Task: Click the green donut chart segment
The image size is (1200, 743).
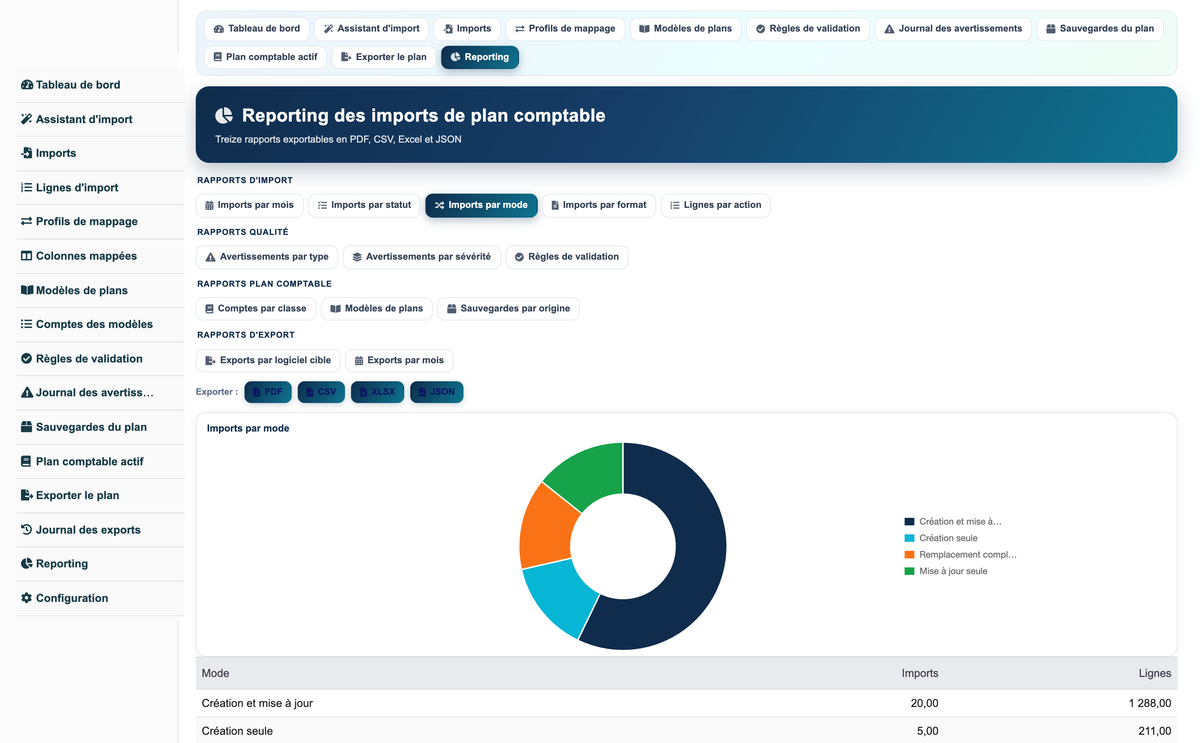Action: [x=591, y=476]
